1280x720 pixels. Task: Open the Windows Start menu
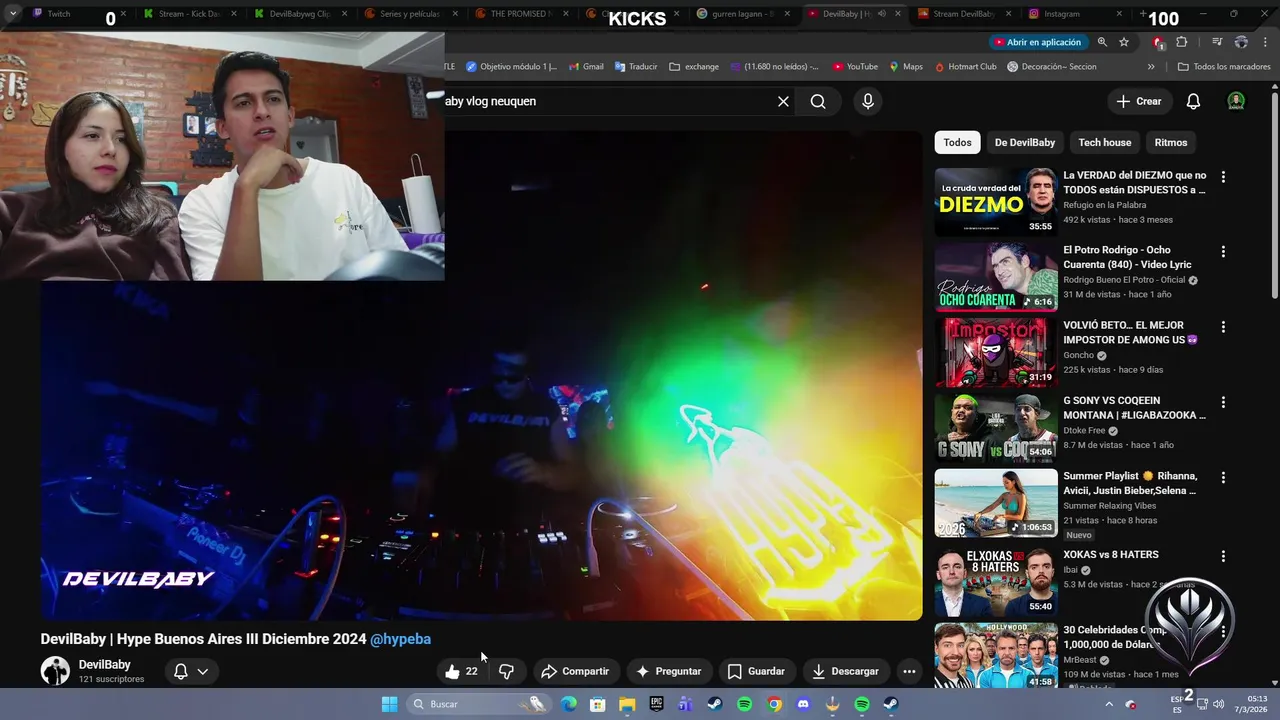coord(390,704)
